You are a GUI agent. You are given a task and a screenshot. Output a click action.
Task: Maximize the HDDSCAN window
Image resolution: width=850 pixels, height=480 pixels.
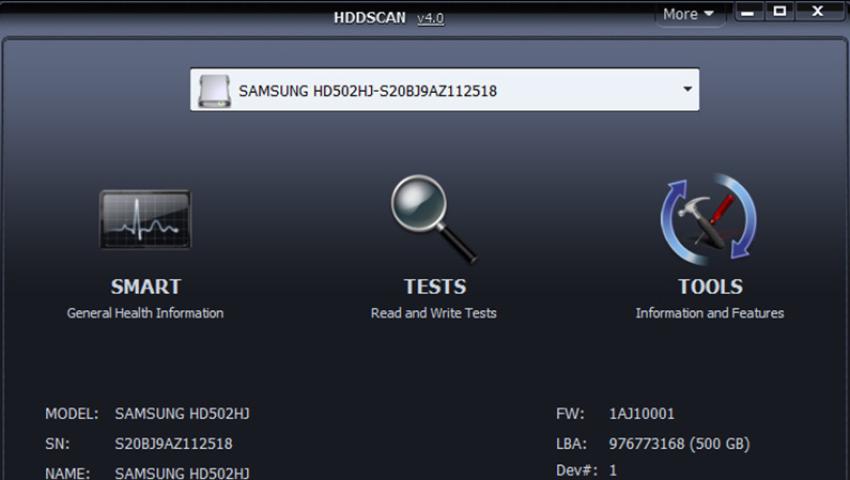click(x=780, y=12)
